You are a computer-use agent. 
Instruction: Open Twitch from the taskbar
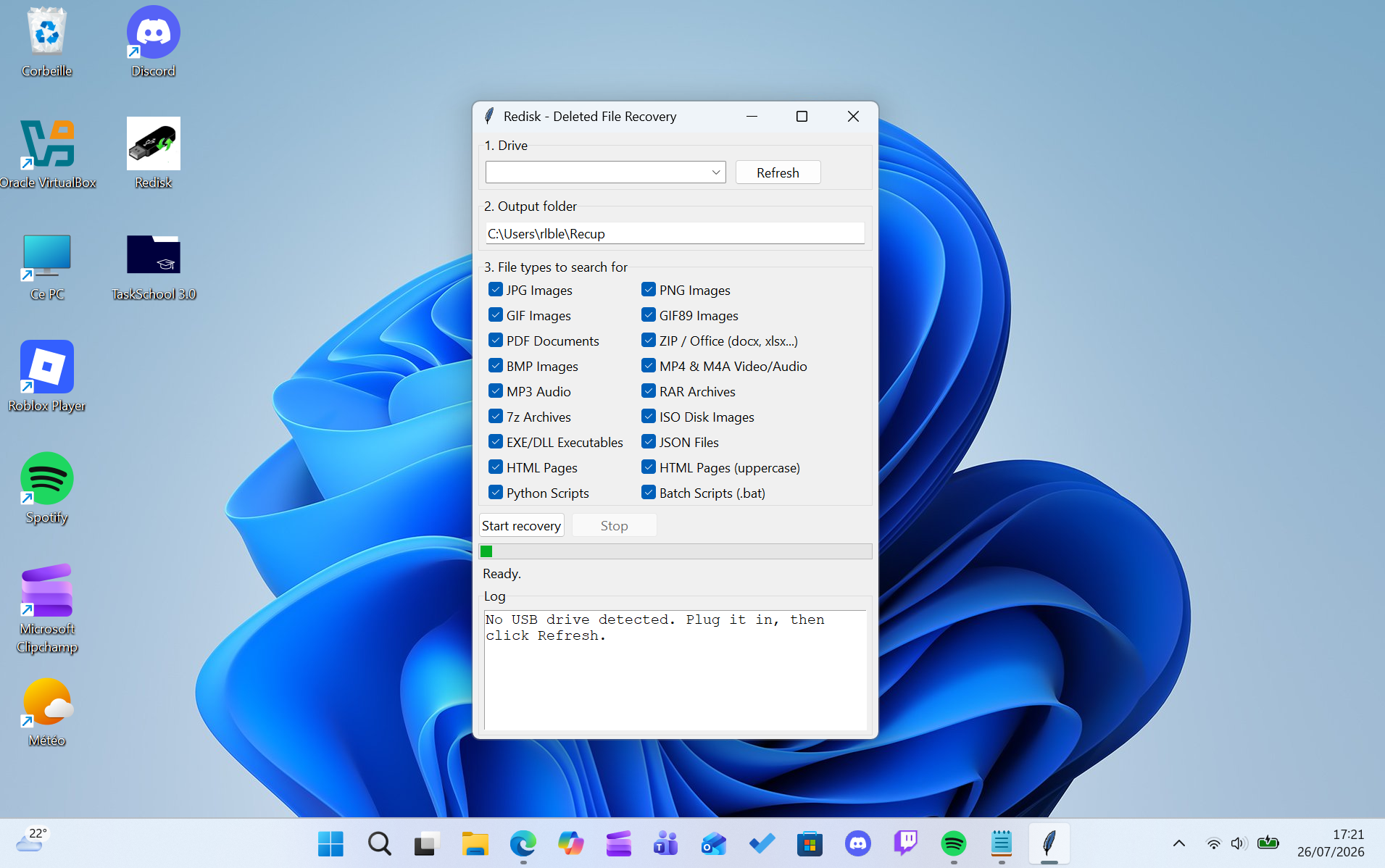pyautogui.click(x=906, y=843)
